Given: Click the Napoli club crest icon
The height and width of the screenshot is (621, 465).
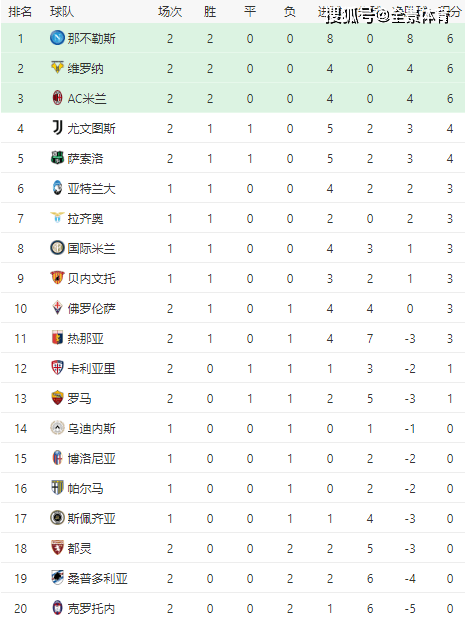Looking at the screenshot, I should (57, 38).
